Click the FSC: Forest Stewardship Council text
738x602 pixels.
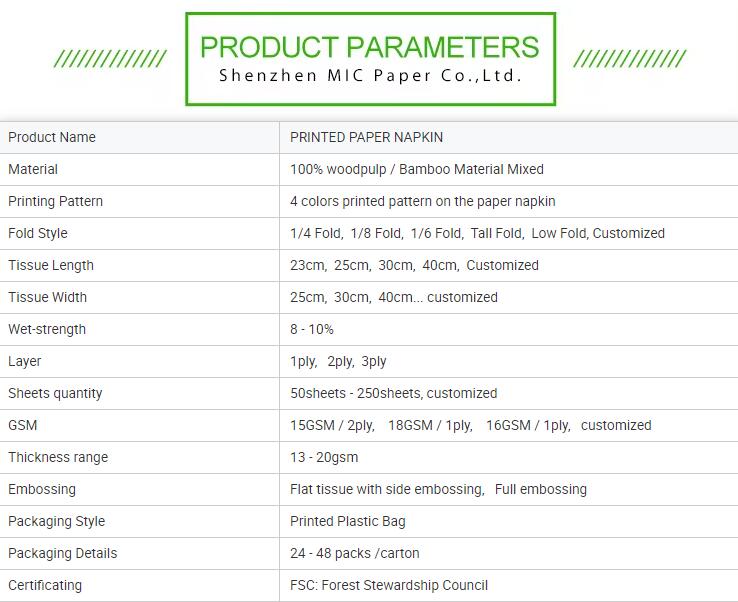coord(389,585)
